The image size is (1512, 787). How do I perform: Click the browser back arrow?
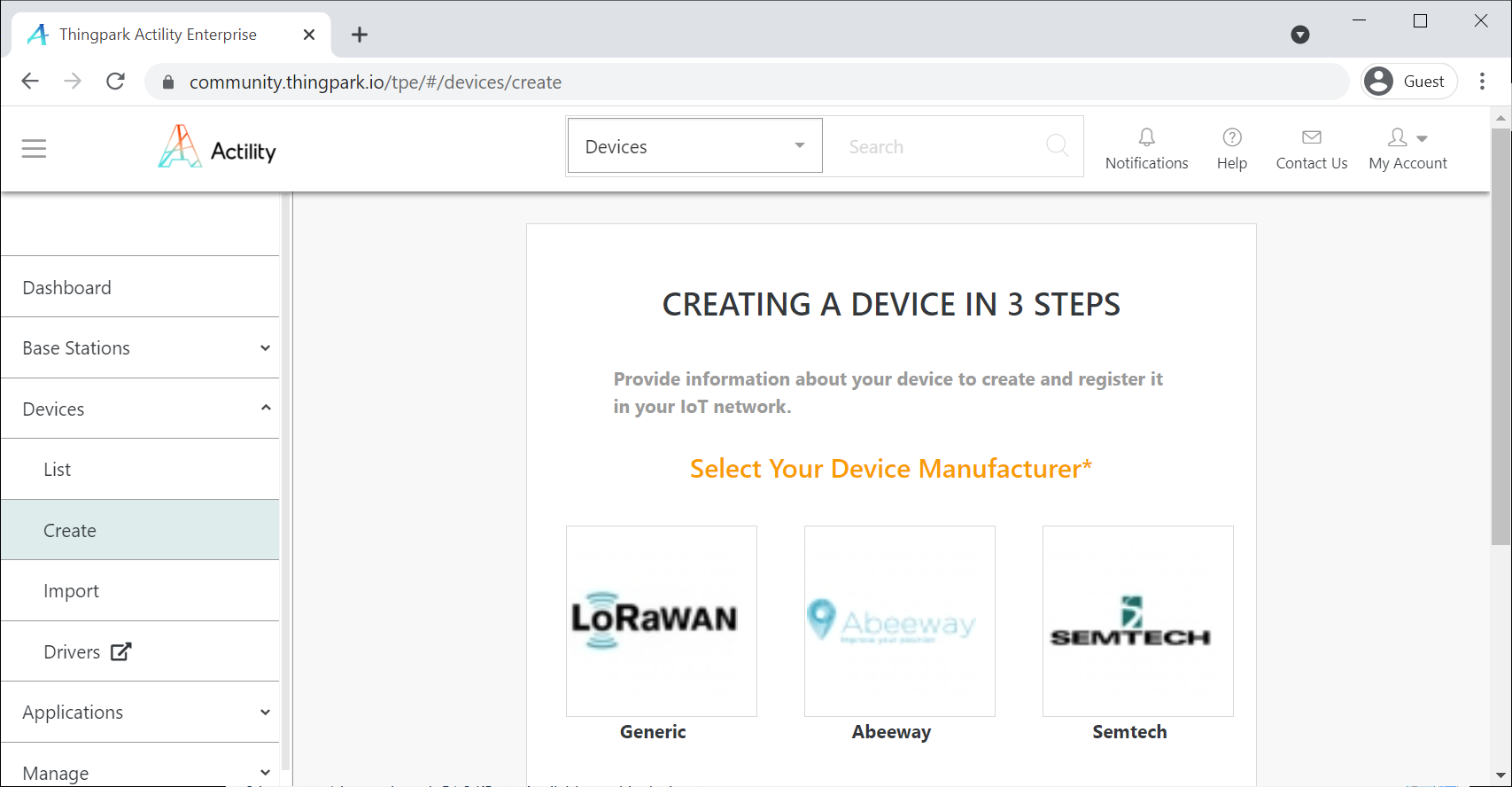tap(30, 82)
